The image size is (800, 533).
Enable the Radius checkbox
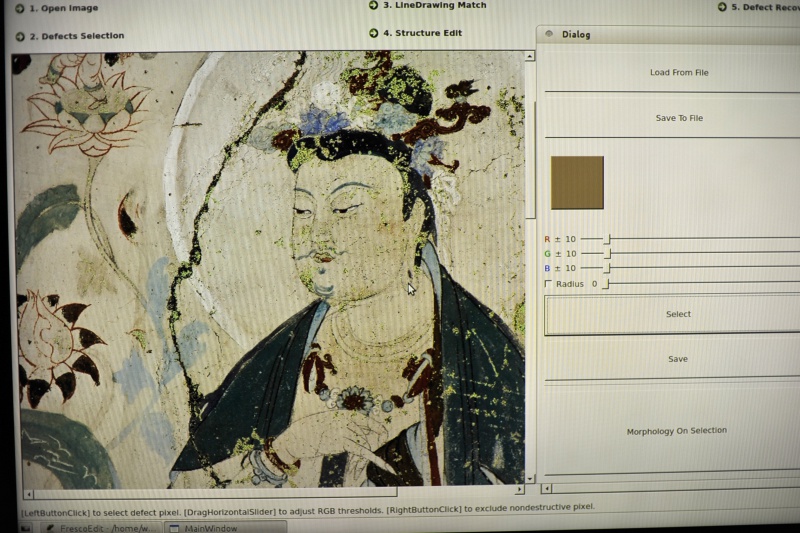548,284
